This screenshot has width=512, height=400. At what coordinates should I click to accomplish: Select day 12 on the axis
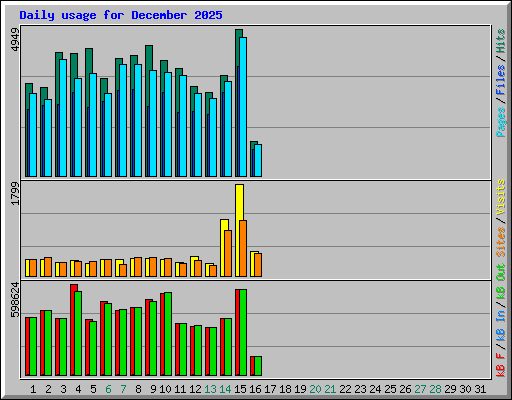(195, 389)
